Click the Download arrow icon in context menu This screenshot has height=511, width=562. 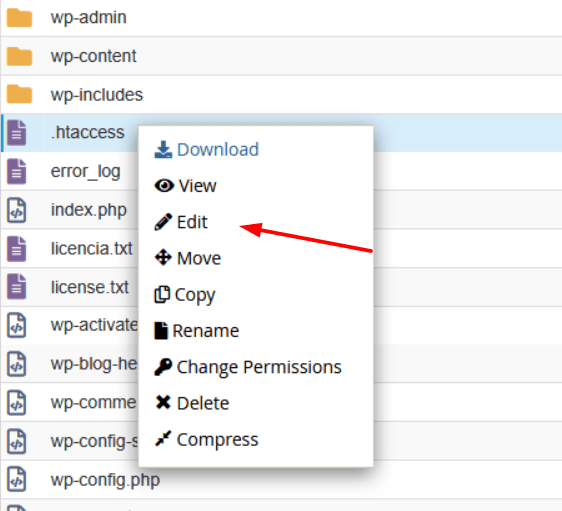tap(163, 149)
